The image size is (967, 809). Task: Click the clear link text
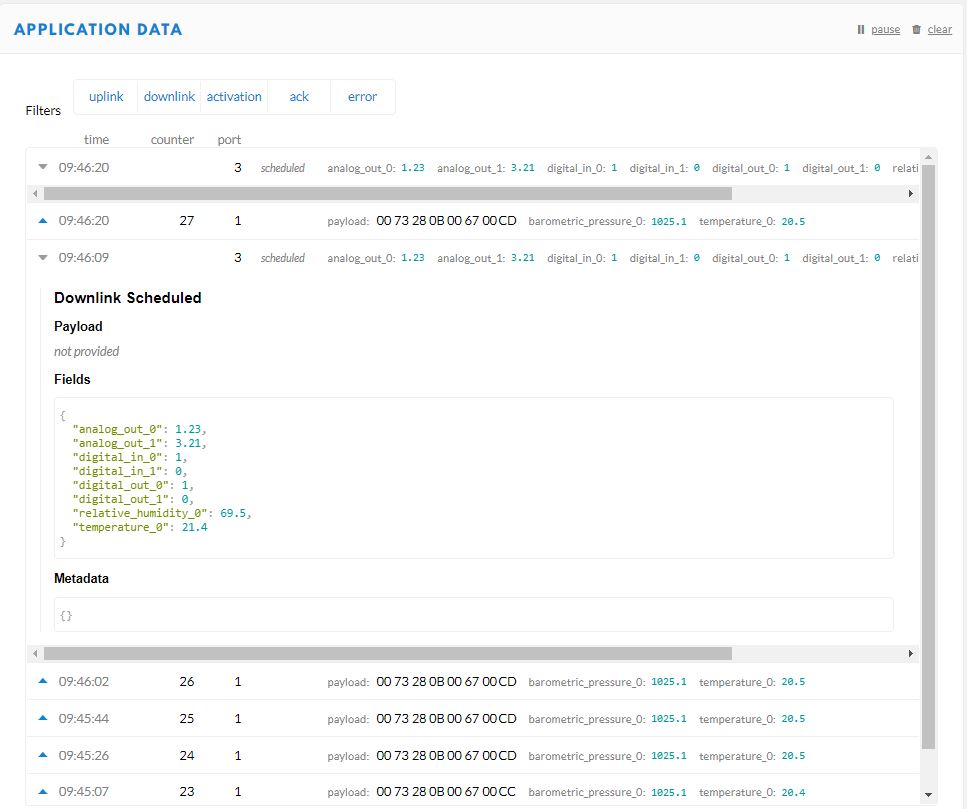939,30
